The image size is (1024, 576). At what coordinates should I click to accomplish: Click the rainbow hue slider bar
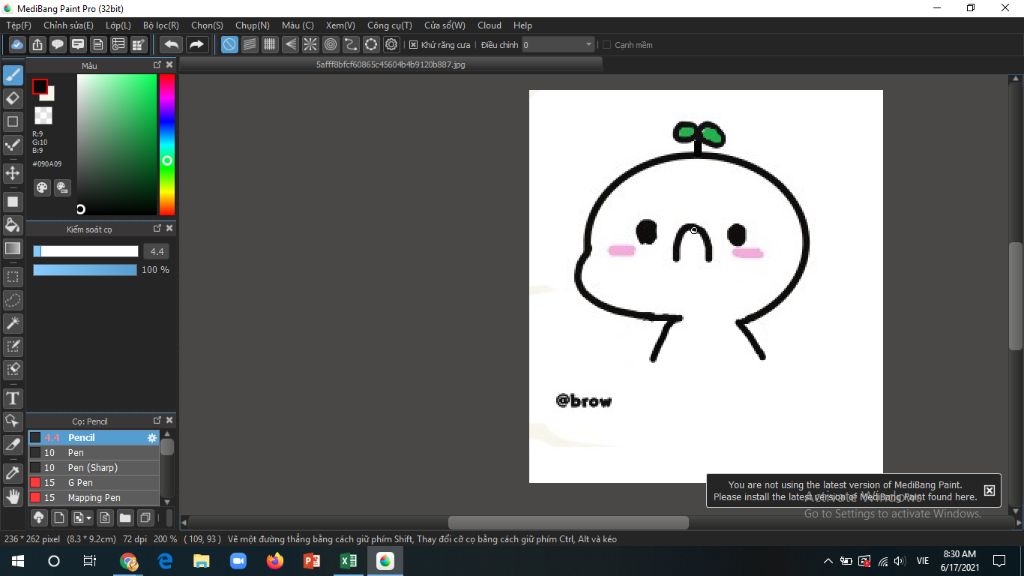click(x=167, y=144)
